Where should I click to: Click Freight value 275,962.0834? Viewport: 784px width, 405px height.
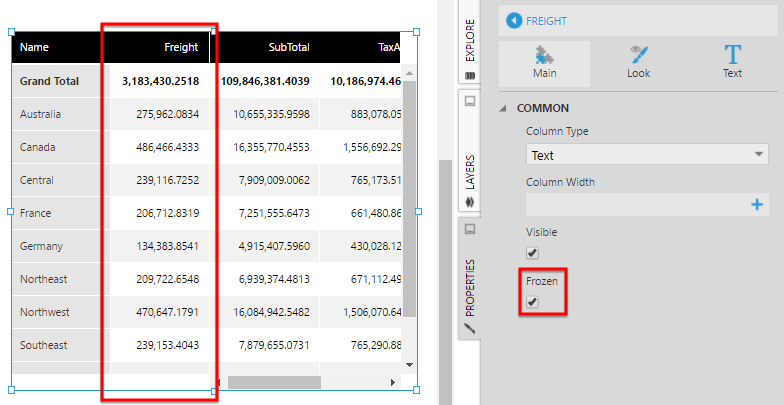point(168,114)
